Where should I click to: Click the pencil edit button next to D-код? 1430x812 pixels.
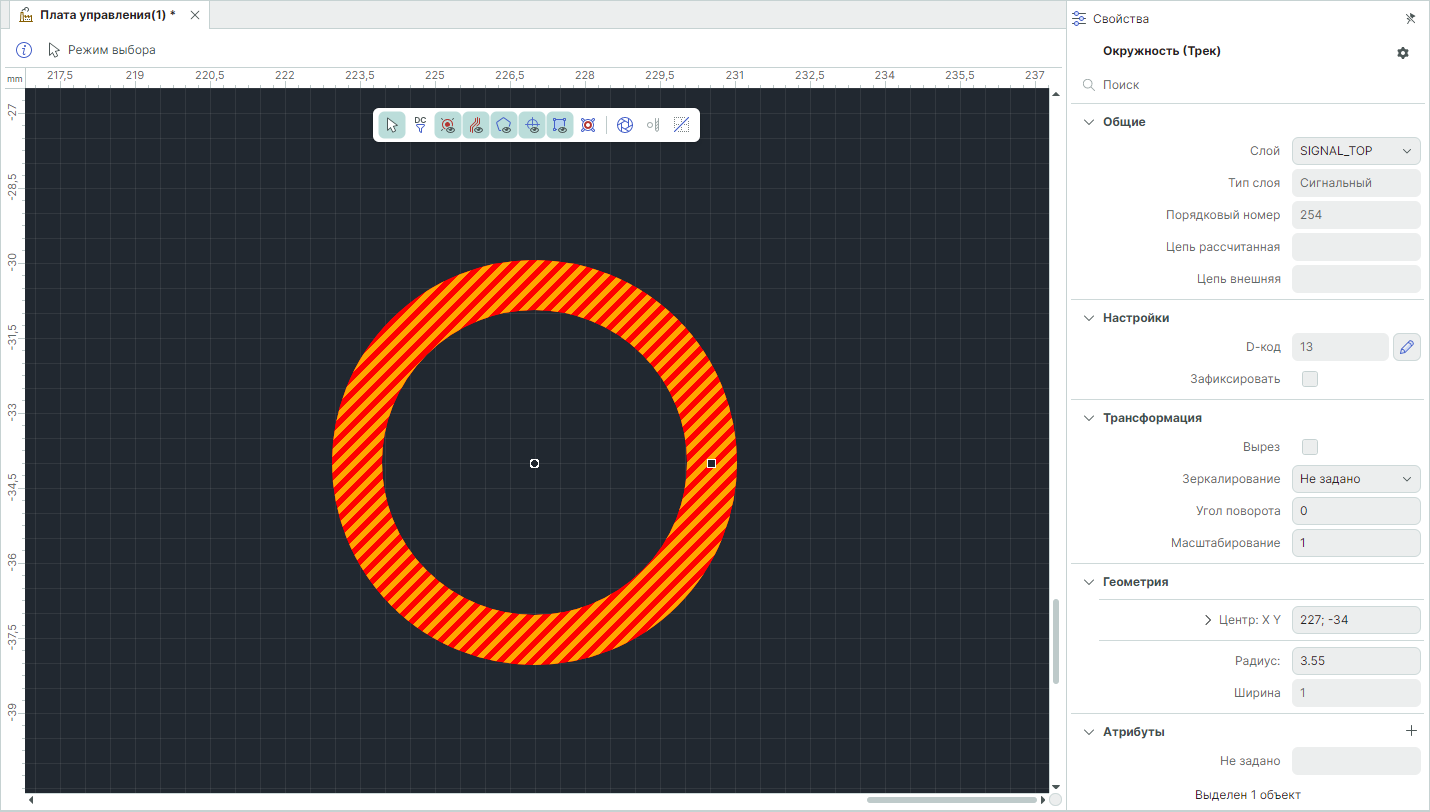tap(1406, 347)
